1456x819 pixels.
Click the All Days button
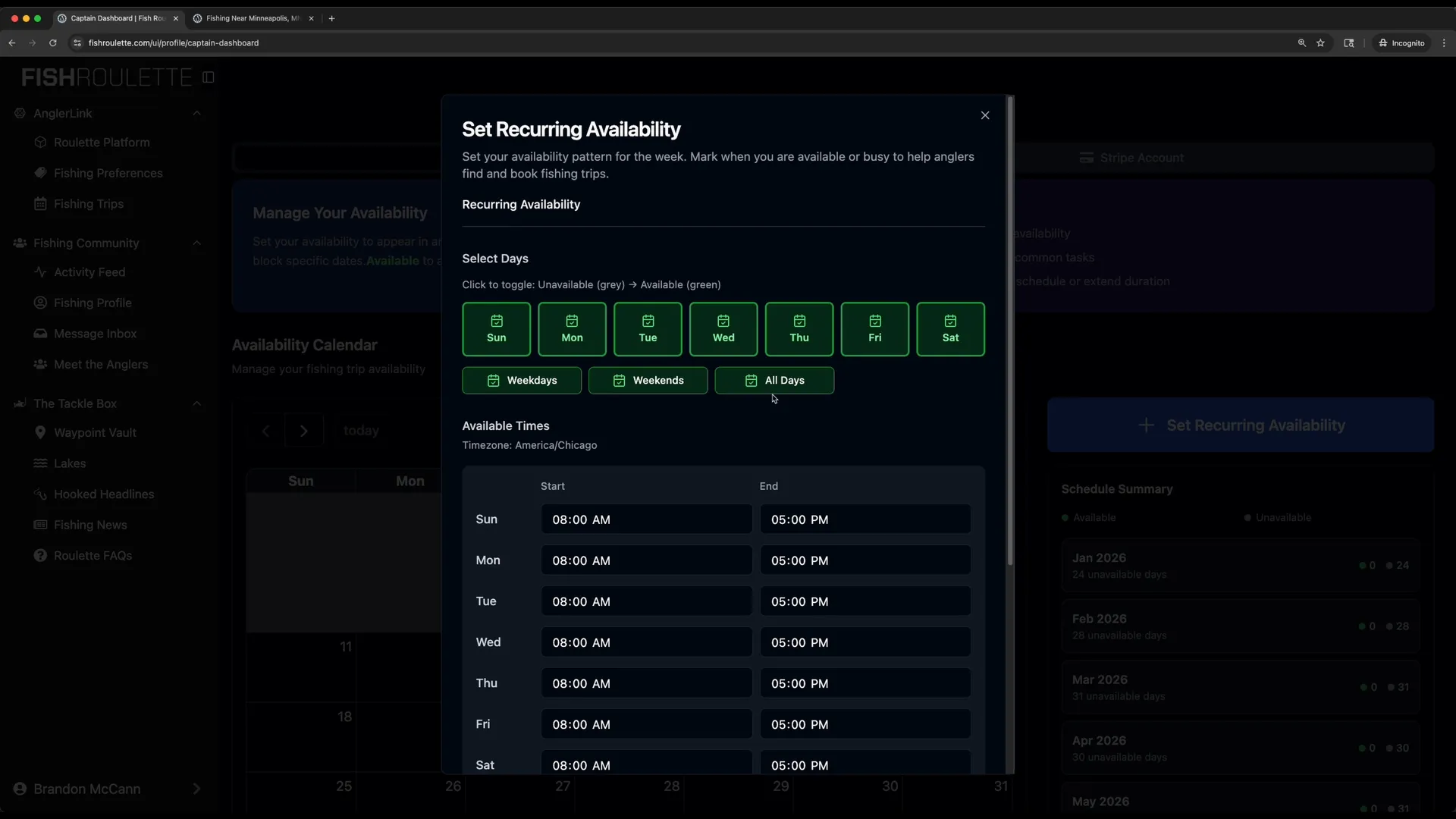click(x=775, y=380)
